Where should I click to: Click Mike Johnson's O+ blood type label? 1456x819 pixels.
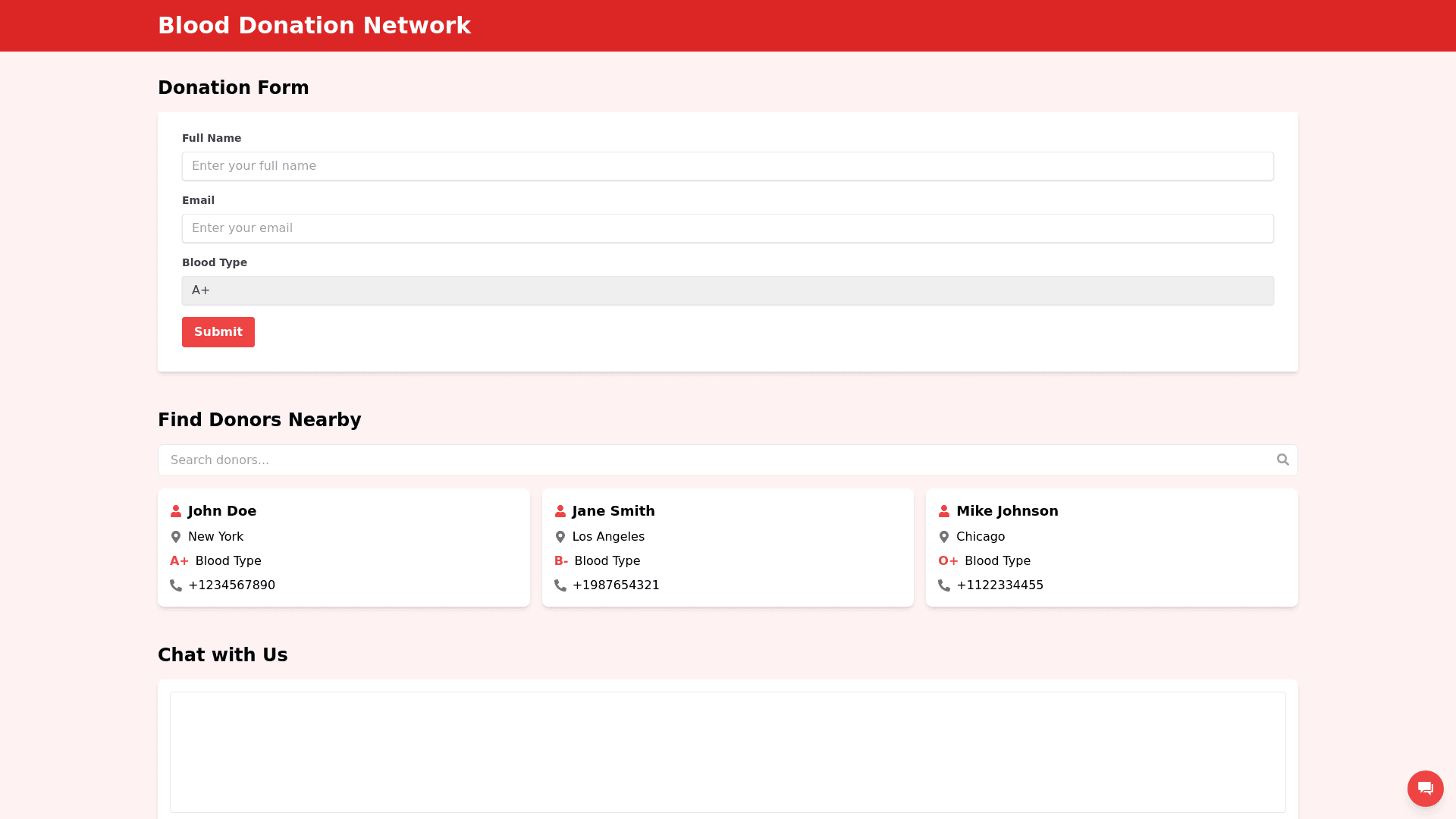coord(948,561)
